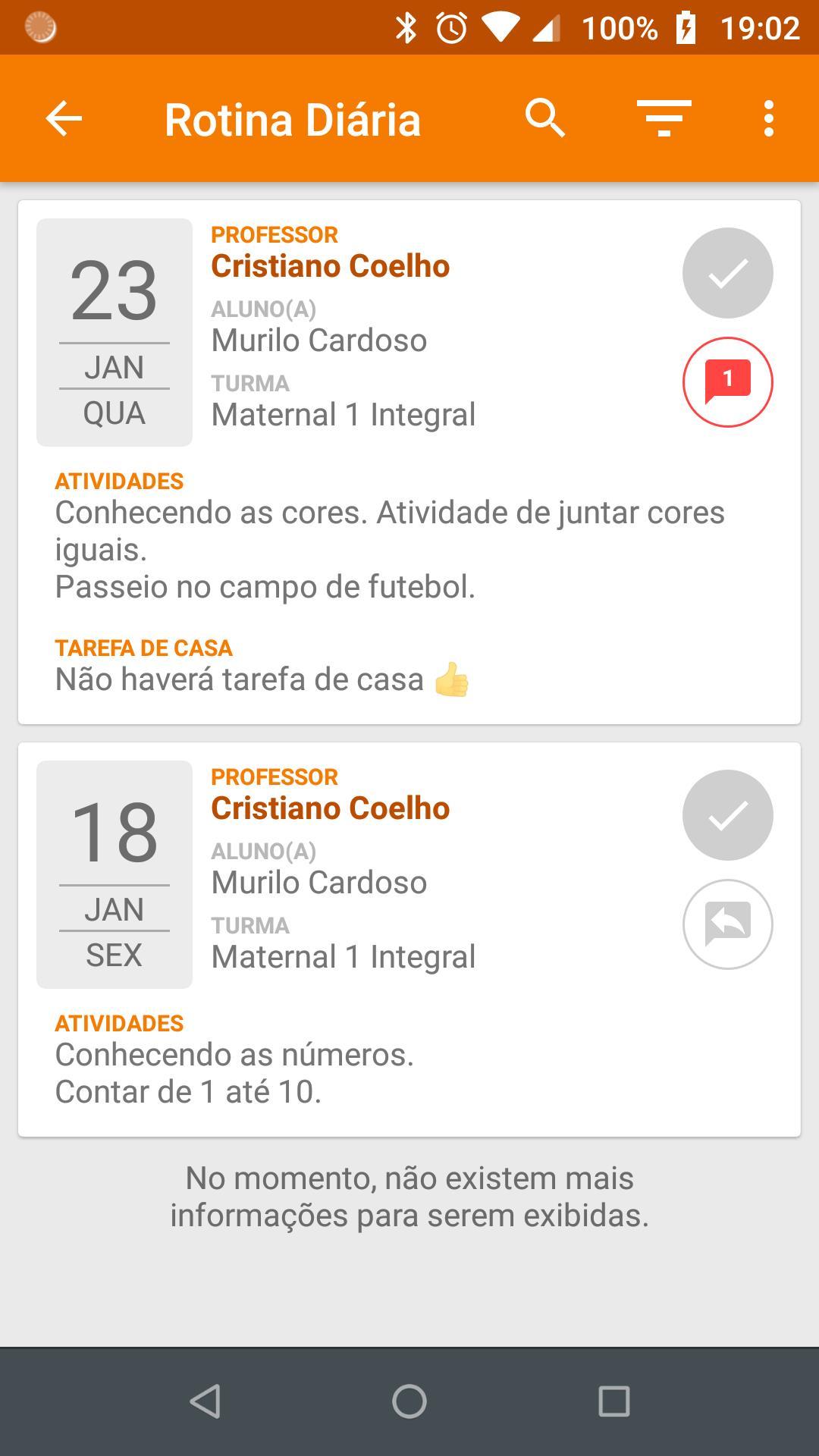Select professor Cristiano Coelho in first card
819x1456 pixels.
point(330,266)
